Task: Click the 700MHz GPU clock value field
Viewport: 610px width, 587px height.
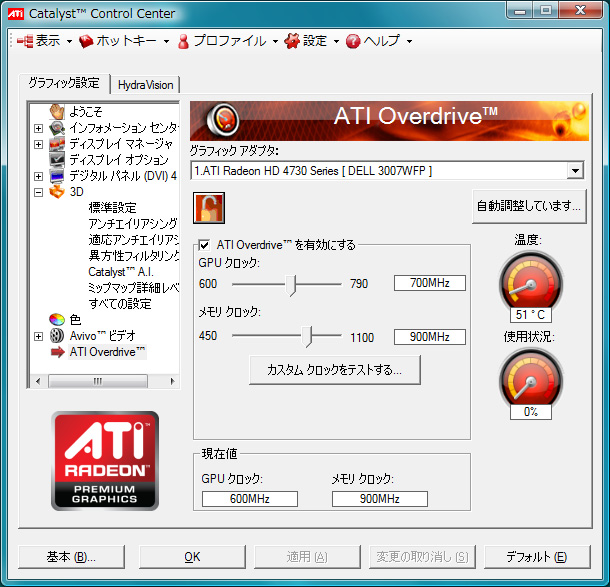Action: click(429, 283)
